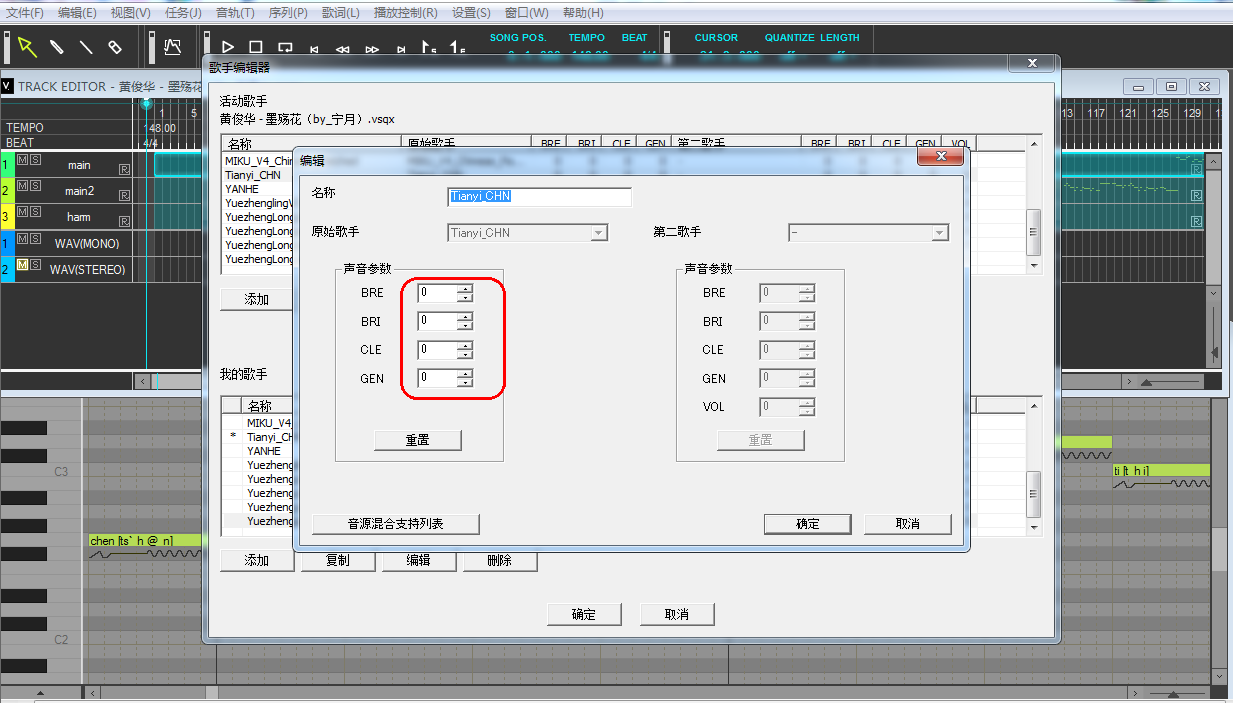Toggle the curve automation tool icon

coord(172,47)
